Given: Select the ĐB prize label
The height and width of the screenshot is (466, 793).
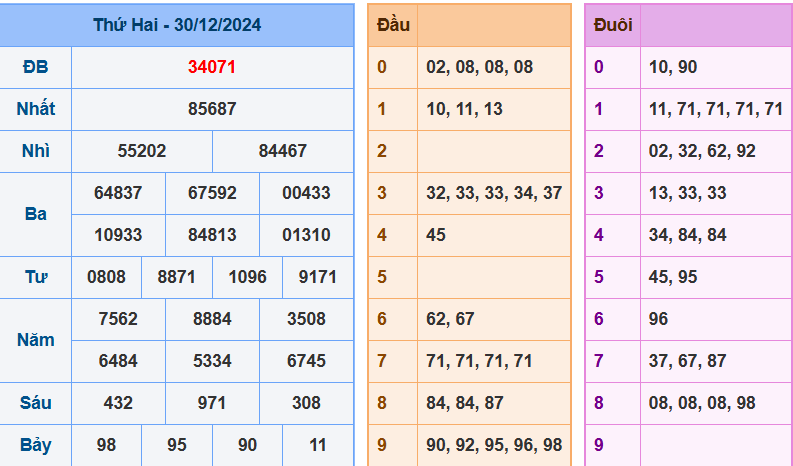Looking at the screenshot, I should pyautogui.click(x=35, y=67).
